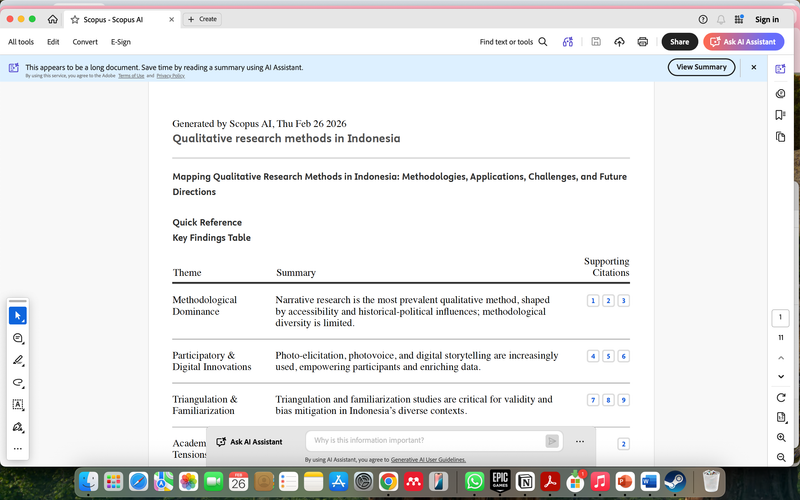
Task: Click the Ask AI Assistant top button
Action: click(743, 42)
